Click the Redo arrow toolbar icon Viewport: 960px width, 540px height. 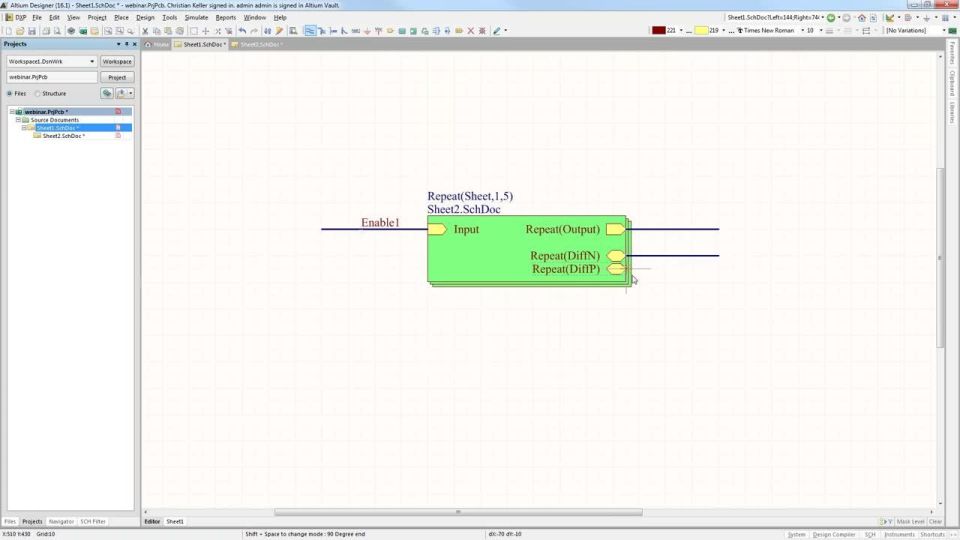click(x=254, y=31)
